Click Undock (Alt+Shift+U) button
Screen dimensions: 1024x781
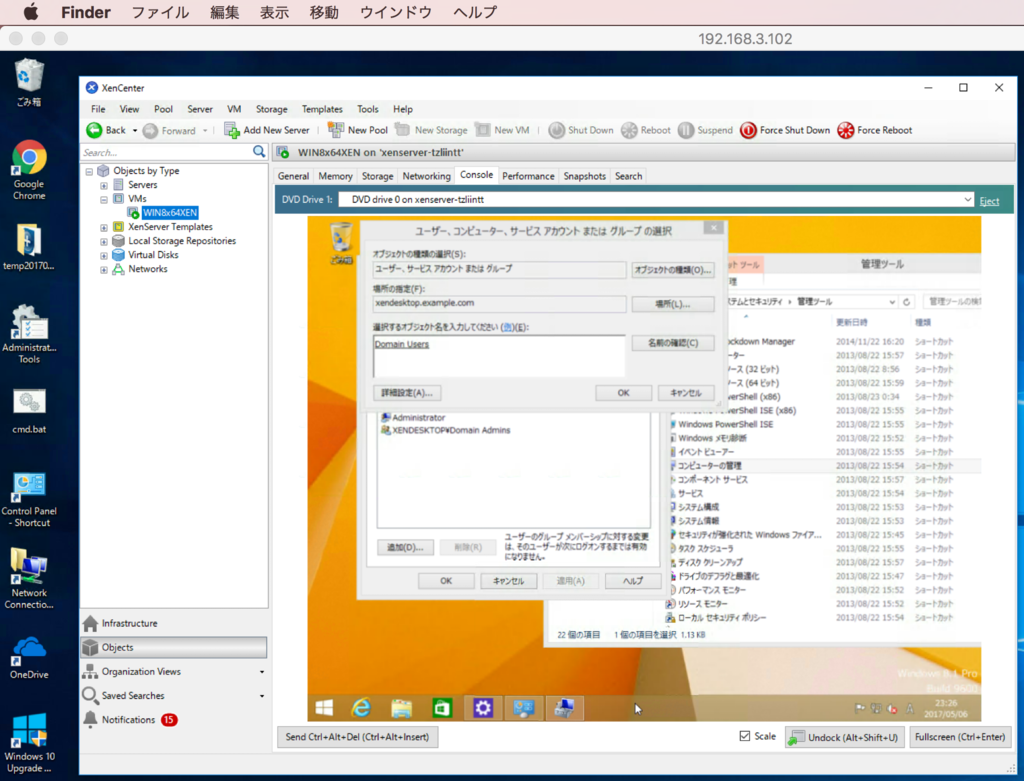click(x=845, y=737)
